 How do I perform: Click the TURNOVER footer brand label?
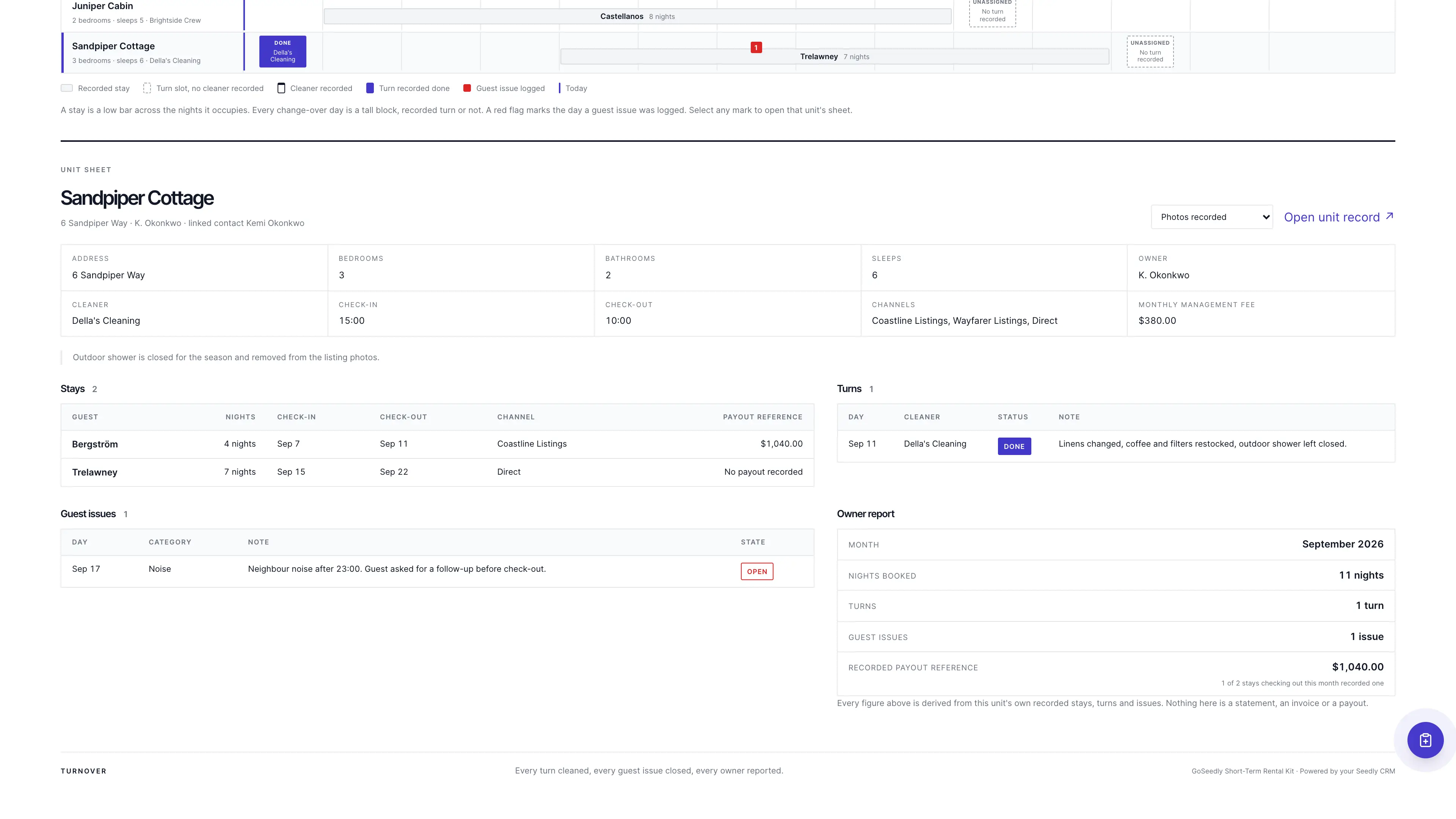84,771
